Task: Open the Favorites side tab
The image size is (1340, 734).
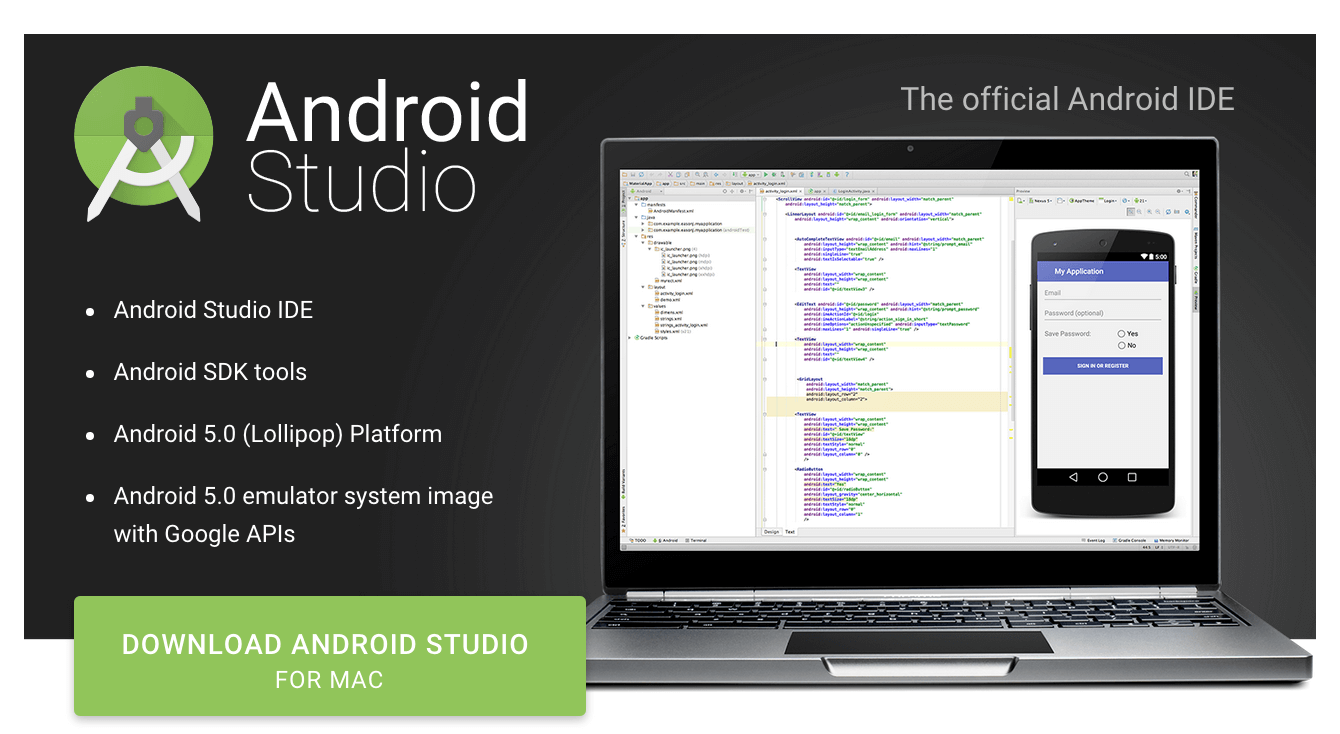Action: (623, 519)
